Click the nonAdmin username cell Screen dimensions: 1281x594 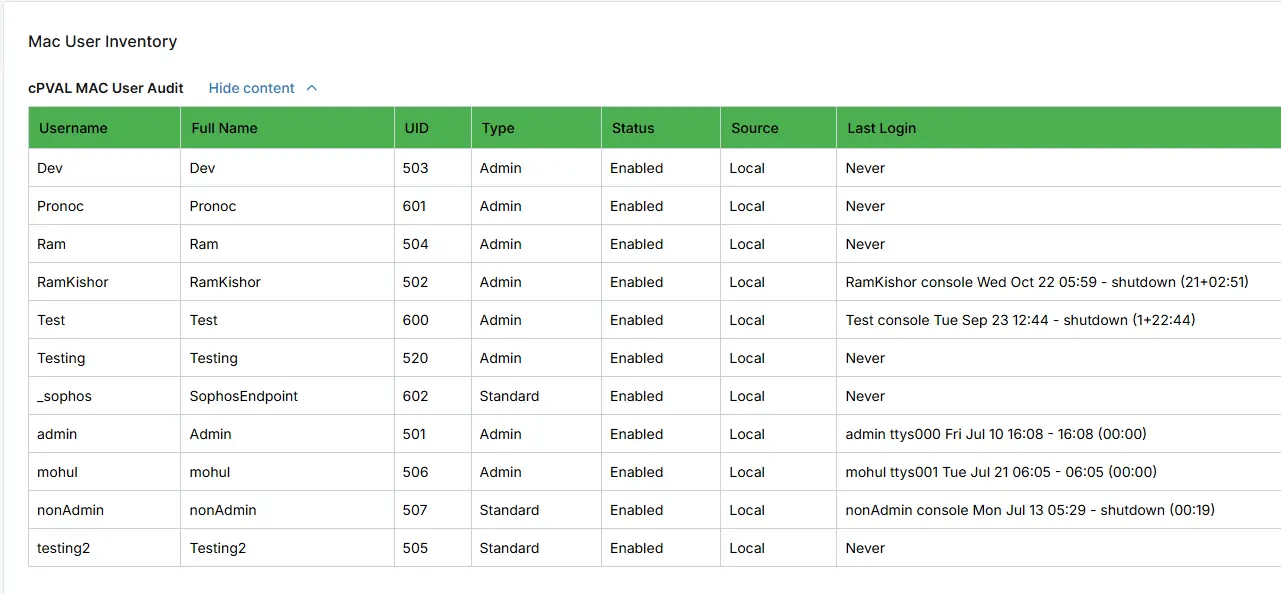104,510
